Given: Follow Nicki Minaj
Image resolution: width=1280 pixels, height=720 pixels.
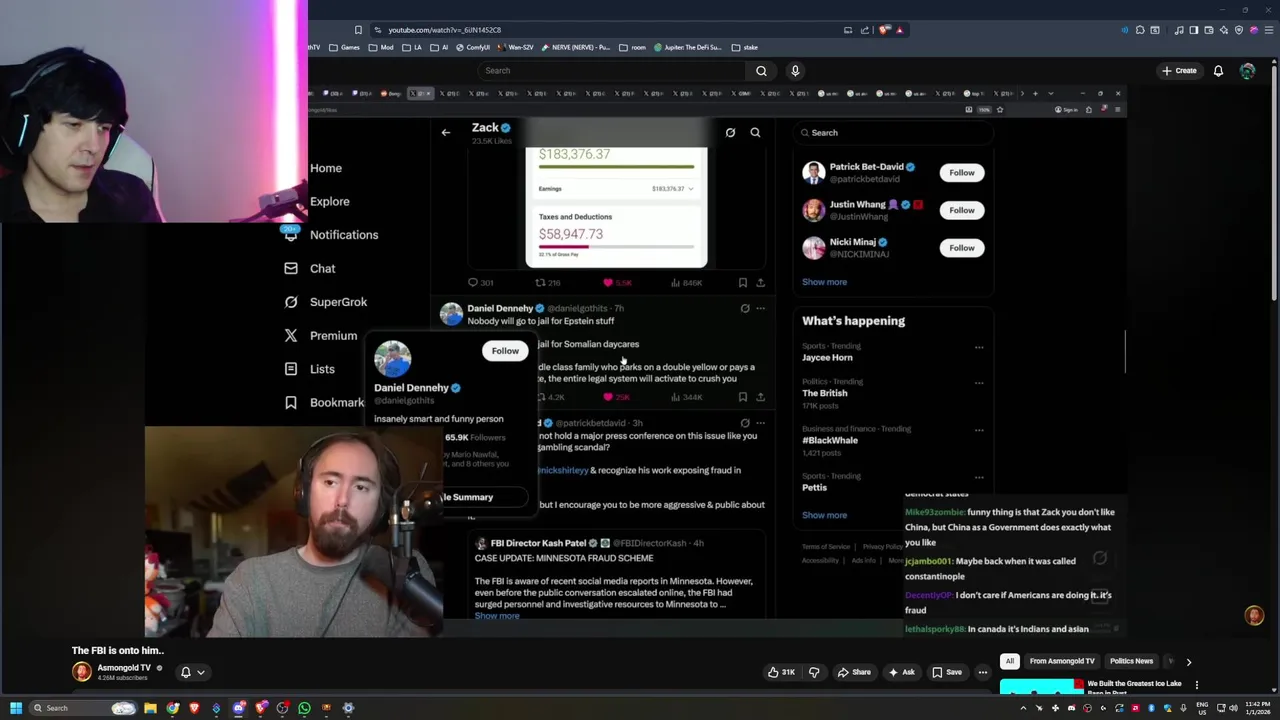Looking at the screenshot, I should coord(962,248).
